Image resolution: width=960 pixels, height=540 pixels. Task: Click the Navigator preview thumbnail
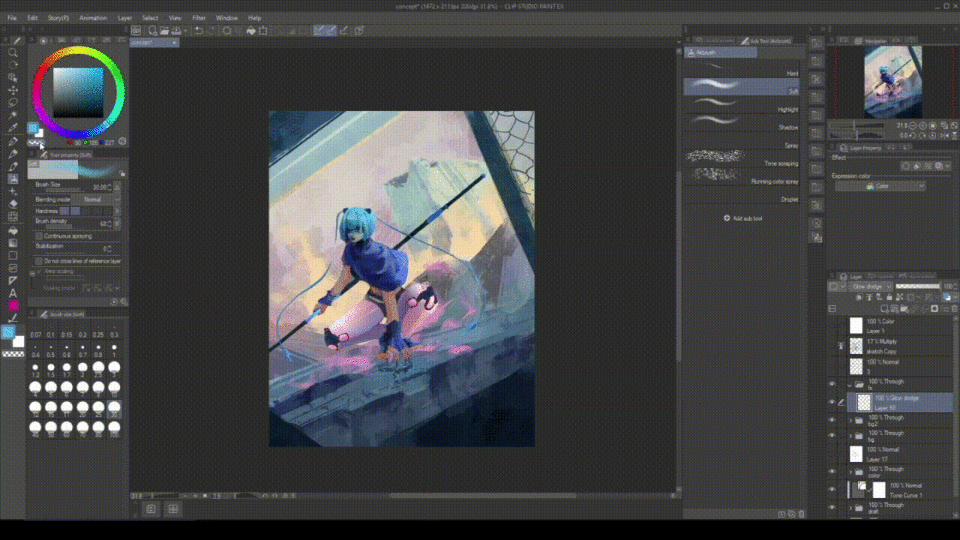[893, 82]
